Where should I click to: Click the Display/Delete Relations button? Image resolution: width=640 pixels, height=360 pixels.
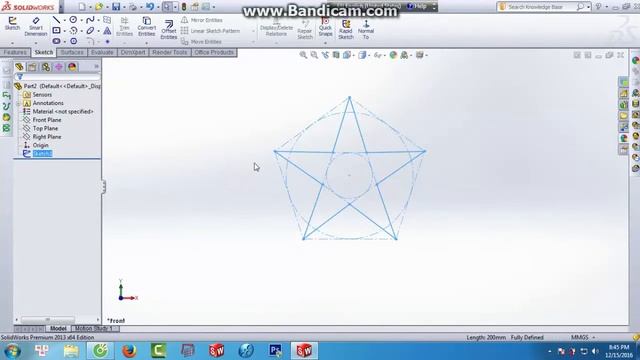point(276,28)
